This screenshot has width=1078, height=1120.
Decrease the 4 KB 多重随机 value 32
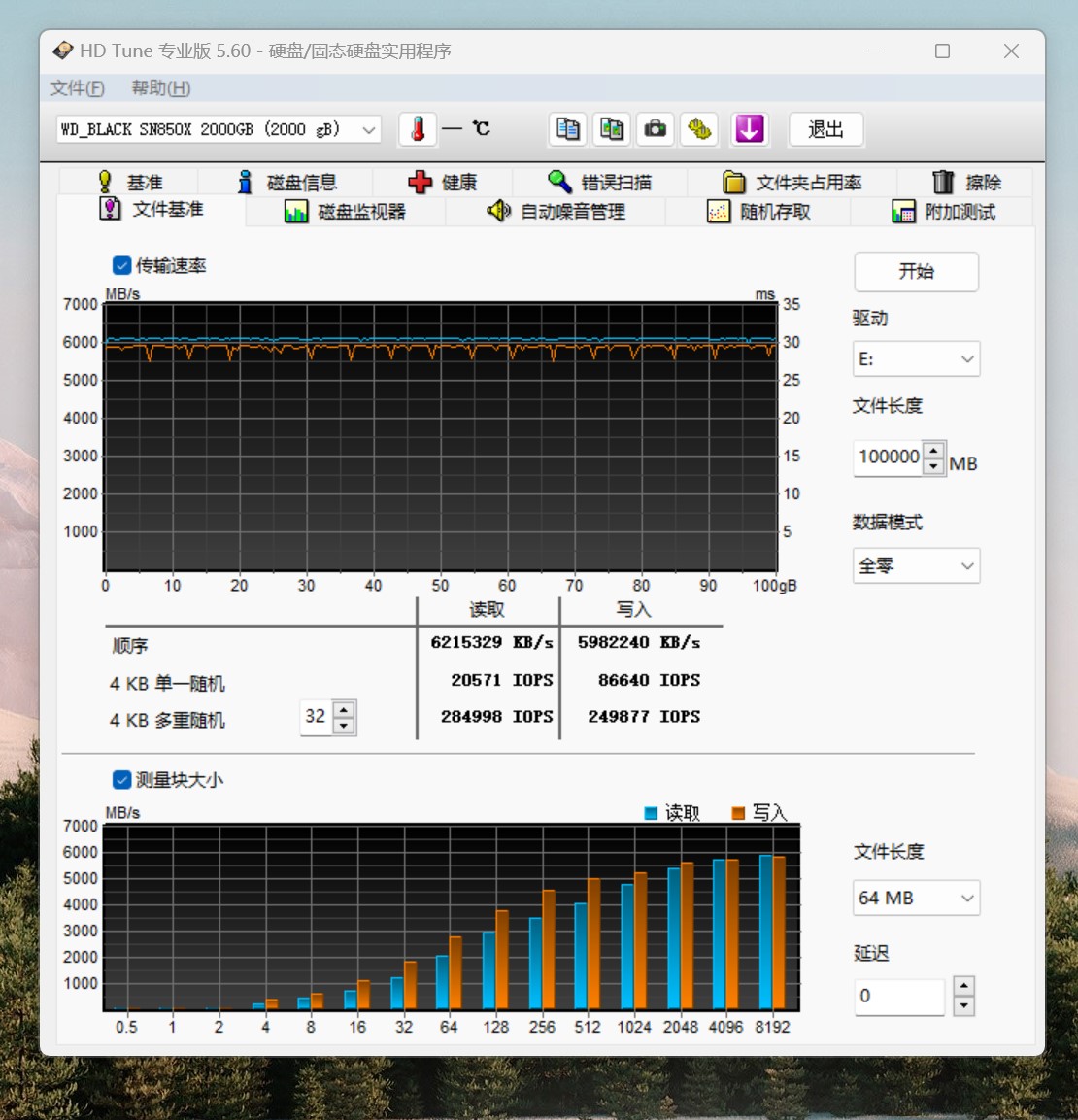pyautogui.click(x=344, y=726)
